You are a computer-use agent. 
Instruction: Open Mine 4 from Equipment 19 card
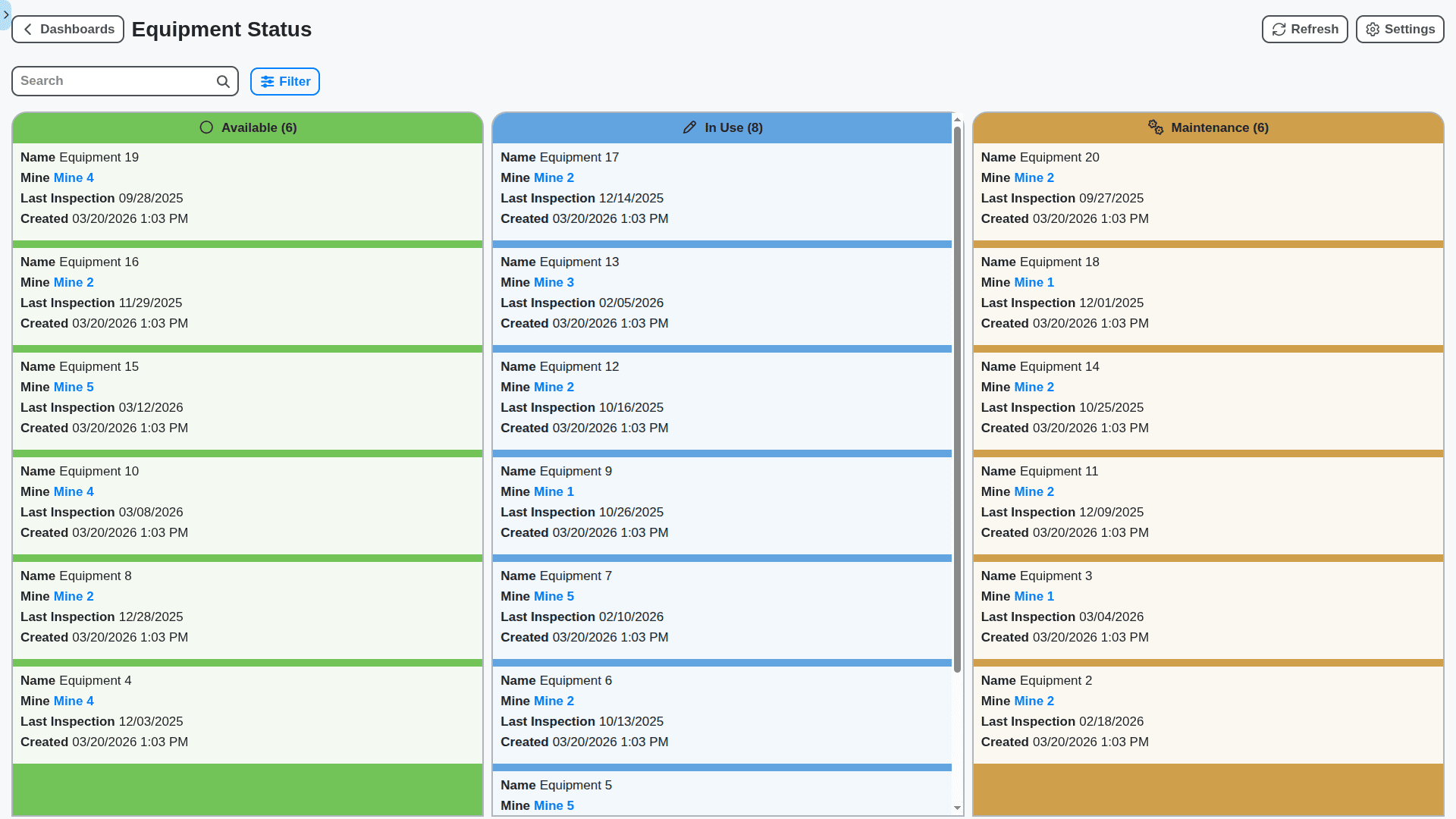pyautogui.click(x=74, y=177)
